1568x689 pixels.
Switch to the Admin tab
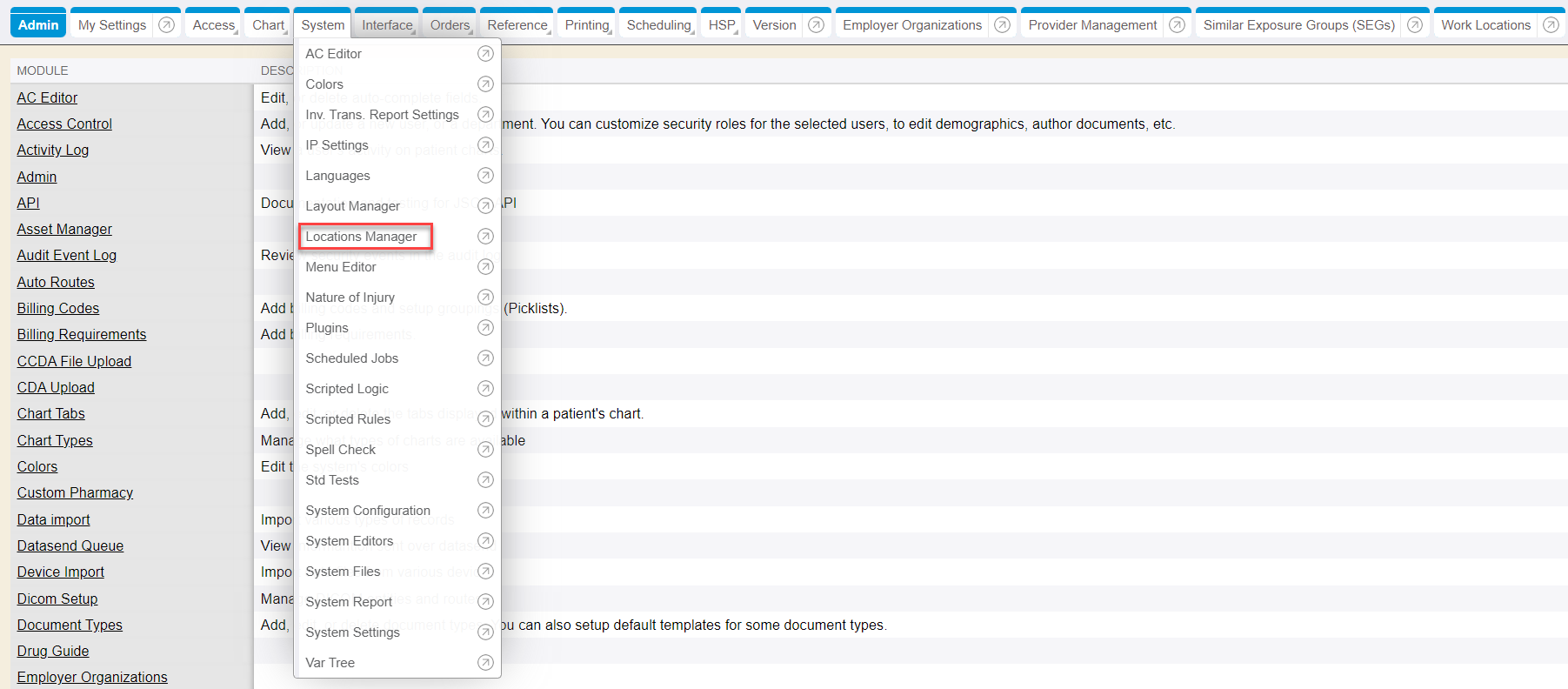[x=38, y=25]
